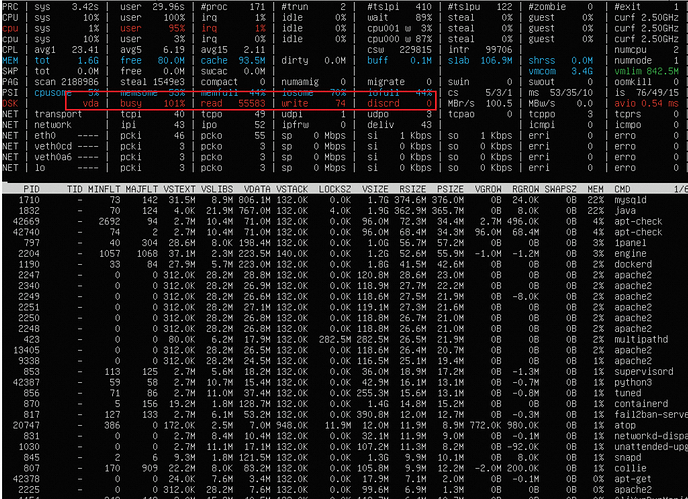Click the SWAPSZ column header
The height and width of the screenshot is (499, 688).
[561, 189]
